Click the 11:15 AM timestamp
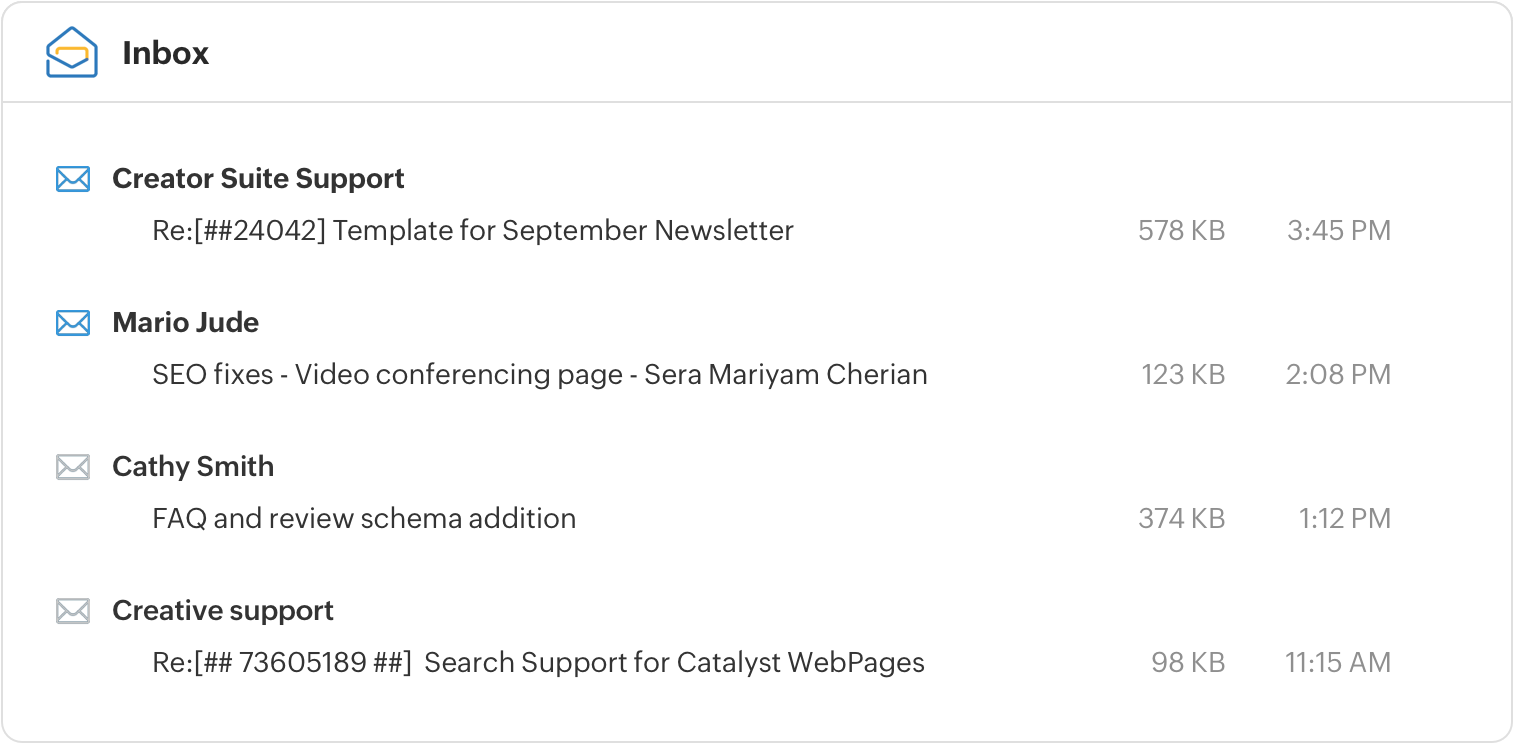The image size is (1514, 744). tap(1338, 663)
